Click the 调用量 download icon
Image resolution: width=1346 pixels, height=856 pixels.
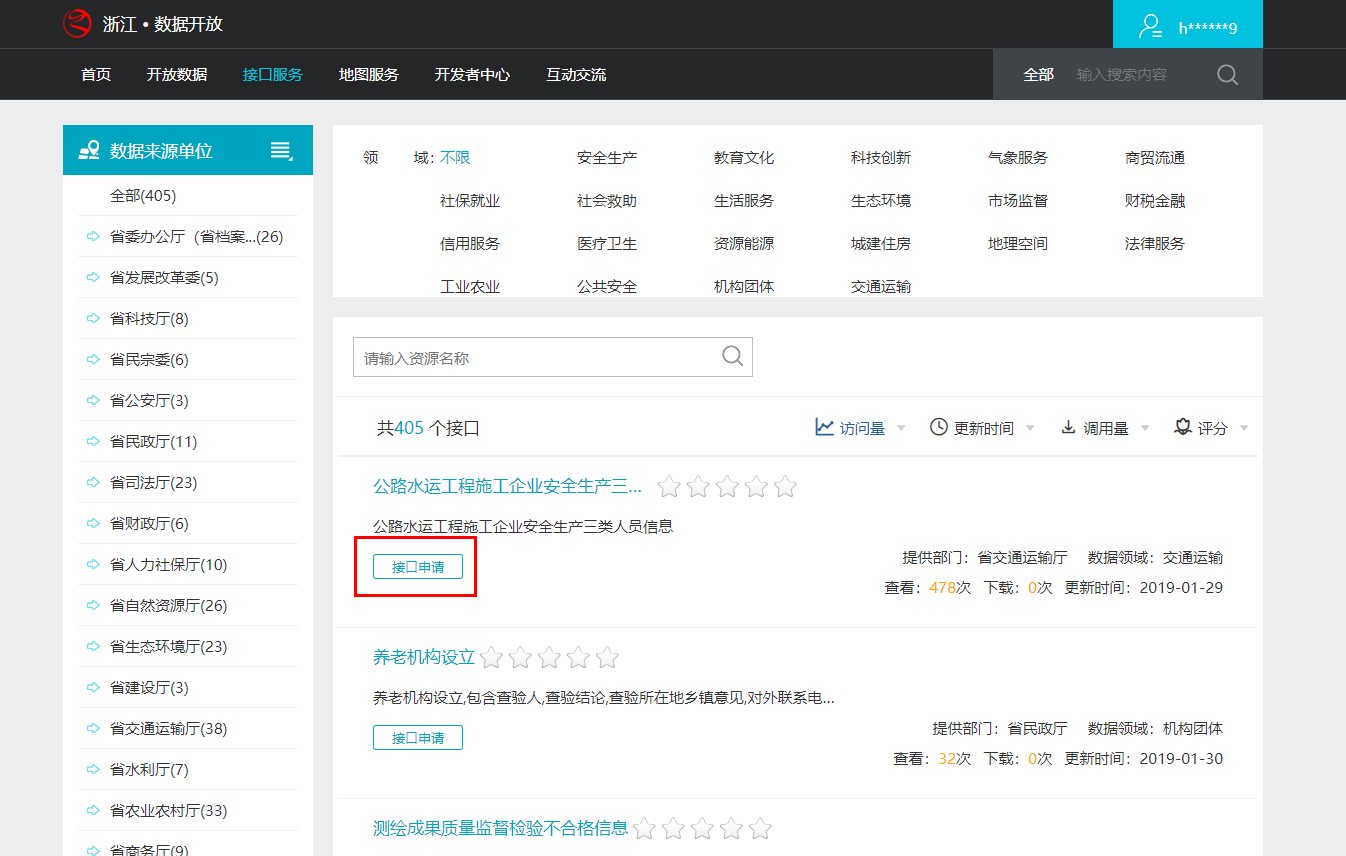click(x=1068, y=427)
